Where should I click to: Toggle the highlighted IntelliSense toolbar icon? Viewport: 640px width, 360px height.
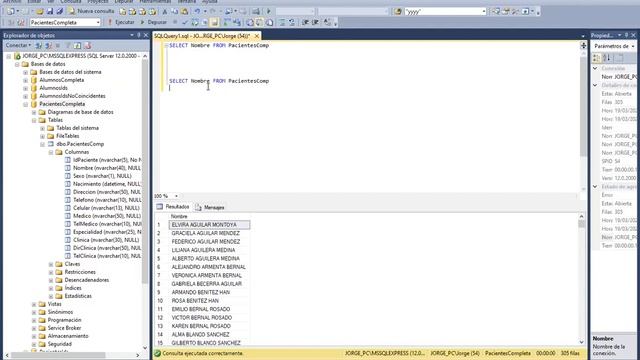coord(215,22)
